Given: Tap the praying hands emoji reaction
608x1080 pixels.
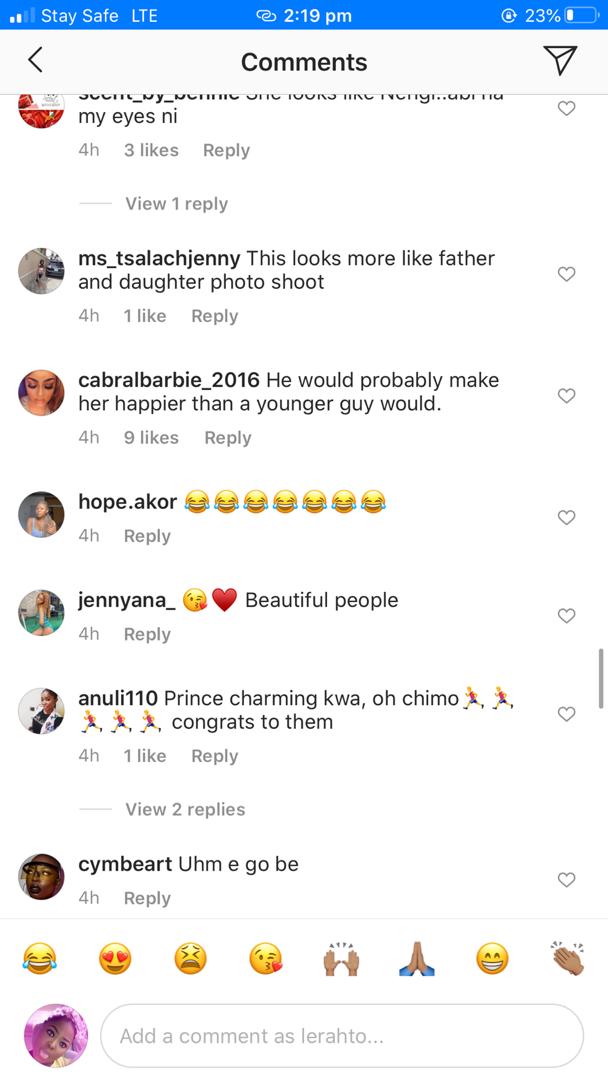Looking at the screenshot, I should (416, 957).
